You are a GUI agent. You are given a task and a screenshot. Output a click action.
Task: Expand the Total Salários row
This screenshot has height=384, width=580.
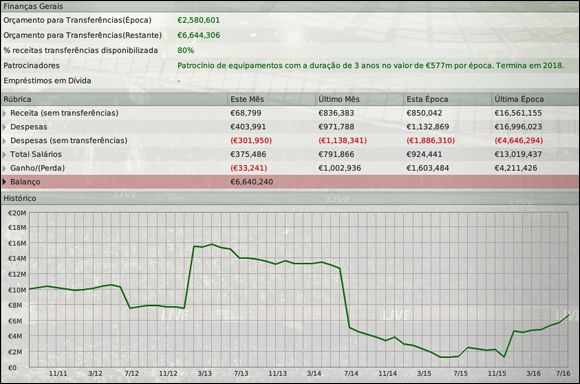[4, 154]
